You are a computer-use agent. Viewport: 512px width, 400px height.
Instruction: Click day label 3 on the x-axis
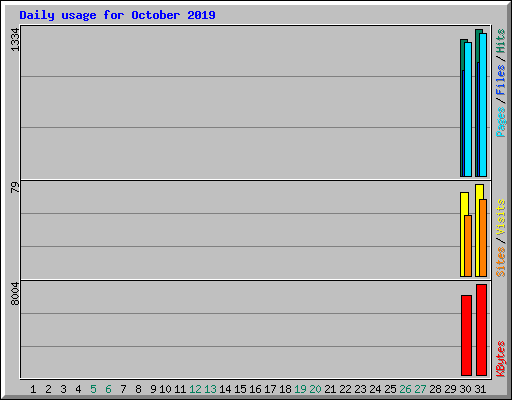63,389
